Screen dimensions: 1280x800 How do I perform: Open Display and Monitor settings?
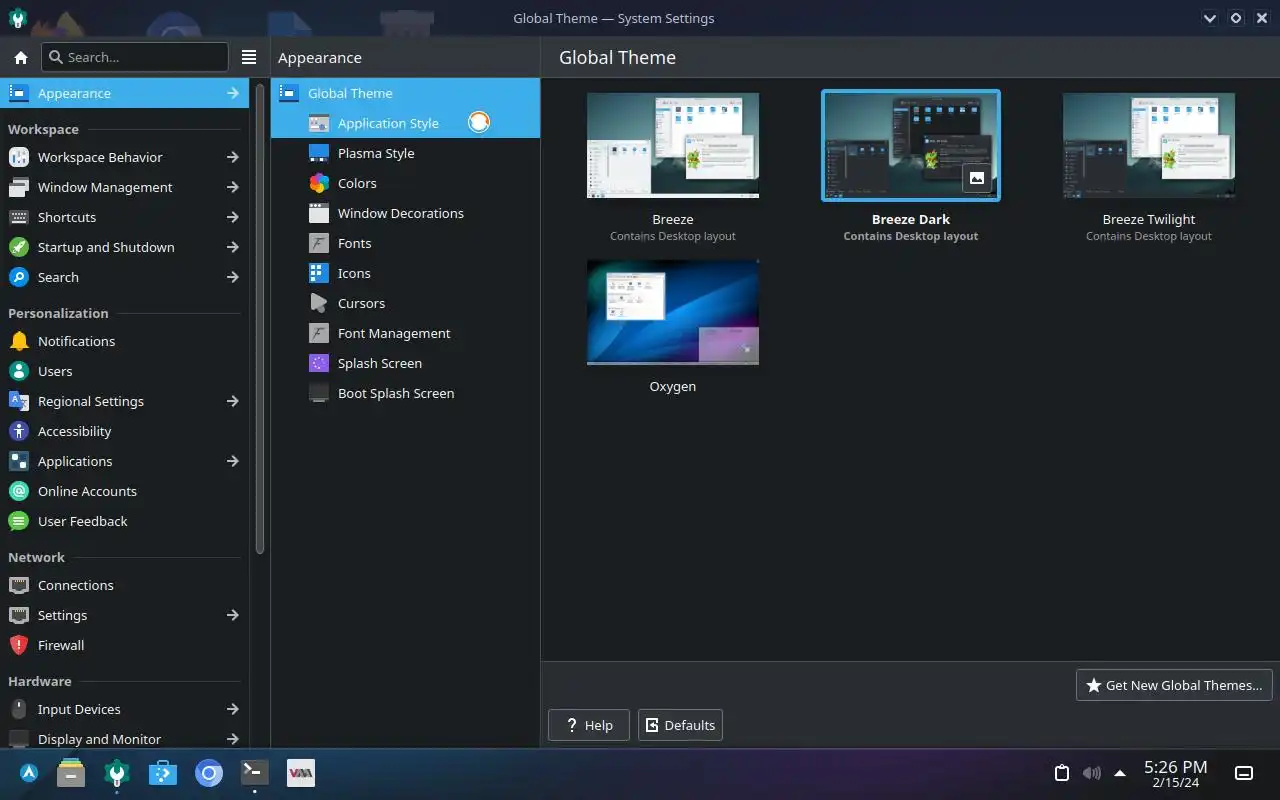click(x=124, y=739)
